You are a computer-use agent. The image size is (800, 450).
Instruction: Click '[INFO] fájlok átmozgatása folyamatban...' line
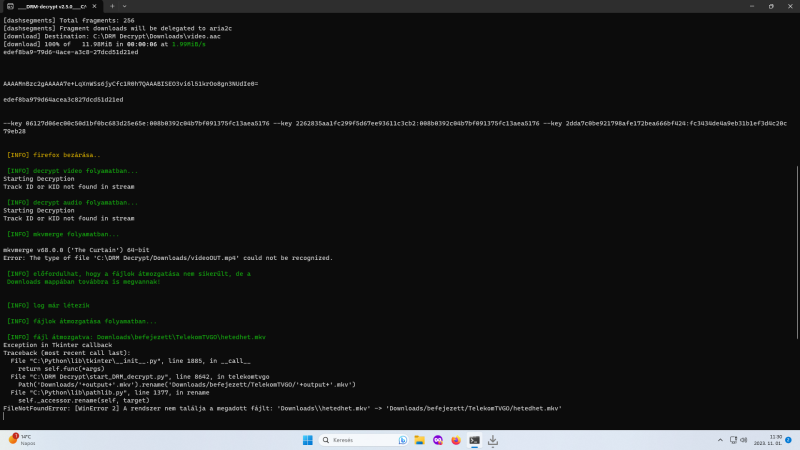(x=82, y=321)
